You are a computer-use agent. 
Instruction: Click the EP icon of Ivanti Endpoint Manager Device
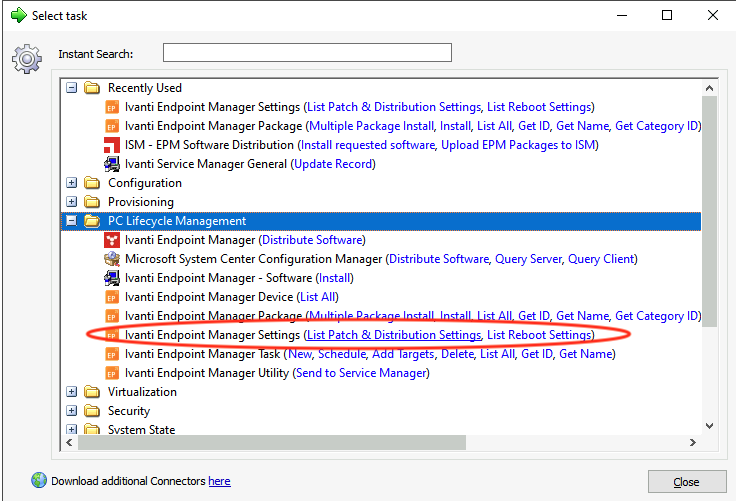click(112, 297)
